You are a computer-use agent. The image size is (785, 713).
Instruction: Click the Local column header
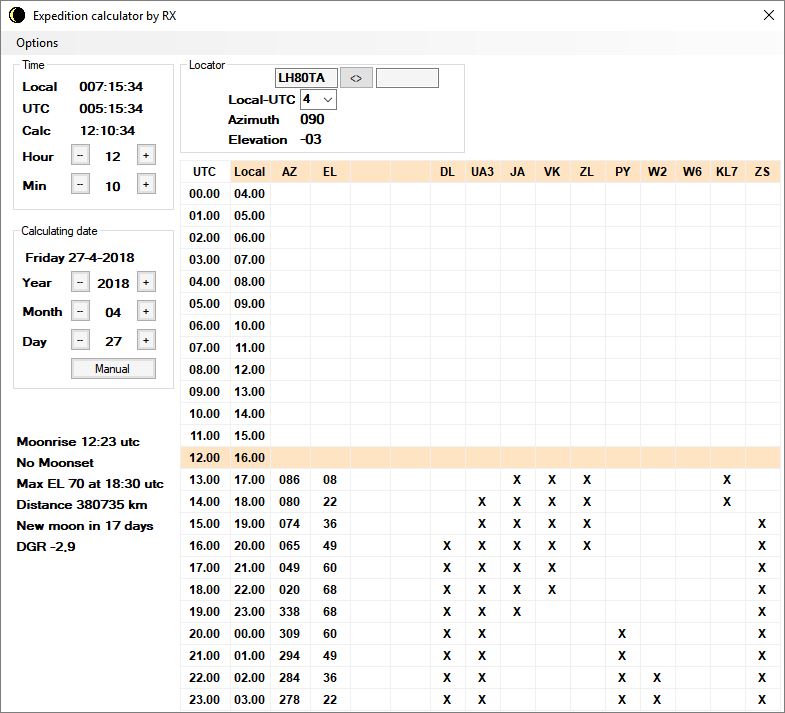tap(250, 172)
